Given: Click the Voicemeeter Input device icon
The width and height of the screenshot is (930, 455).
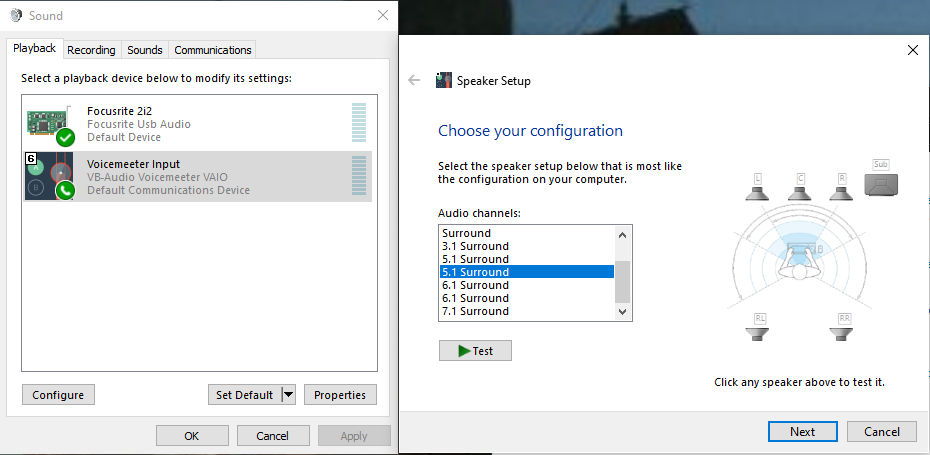Looking at the screenshot, I should click(49, 176).
